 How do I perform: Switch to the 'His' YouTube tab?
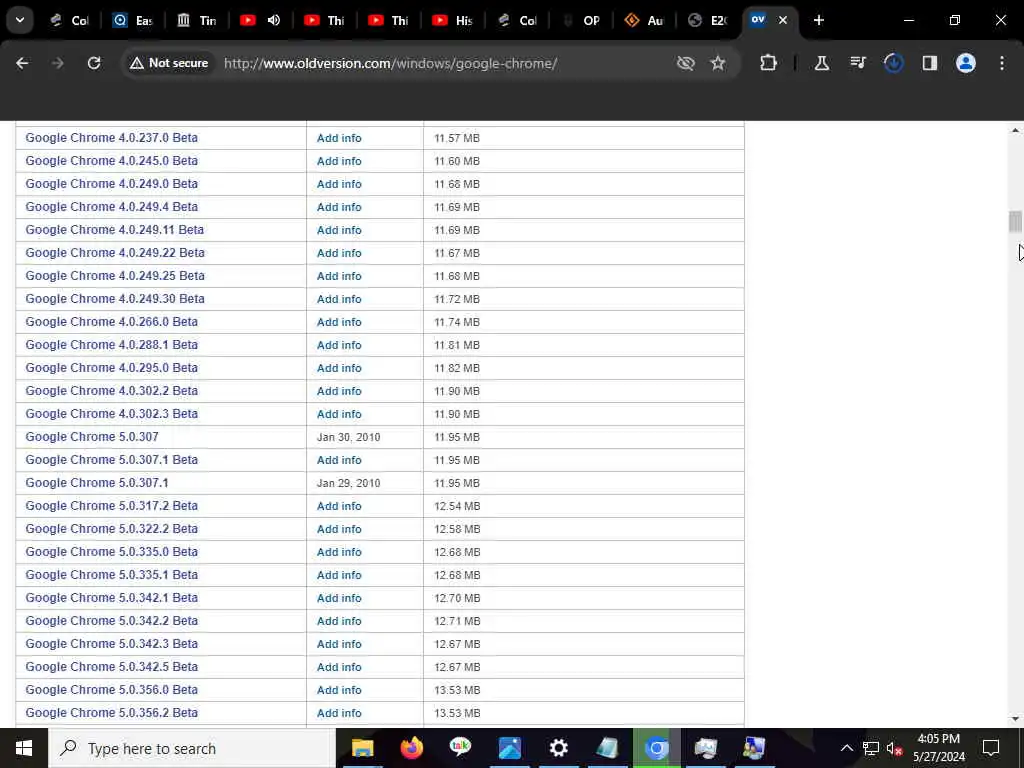(x=453, y=20)
